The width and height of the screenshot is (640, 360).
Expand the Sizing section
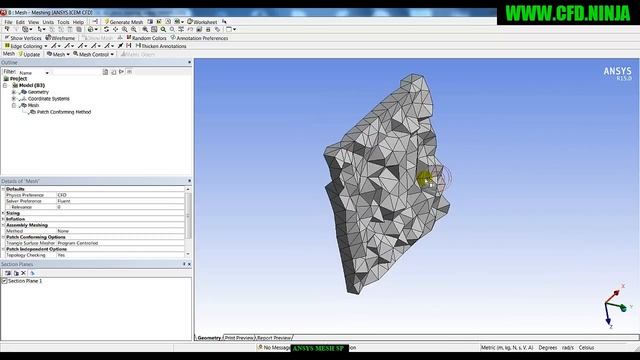pos(3,213)
